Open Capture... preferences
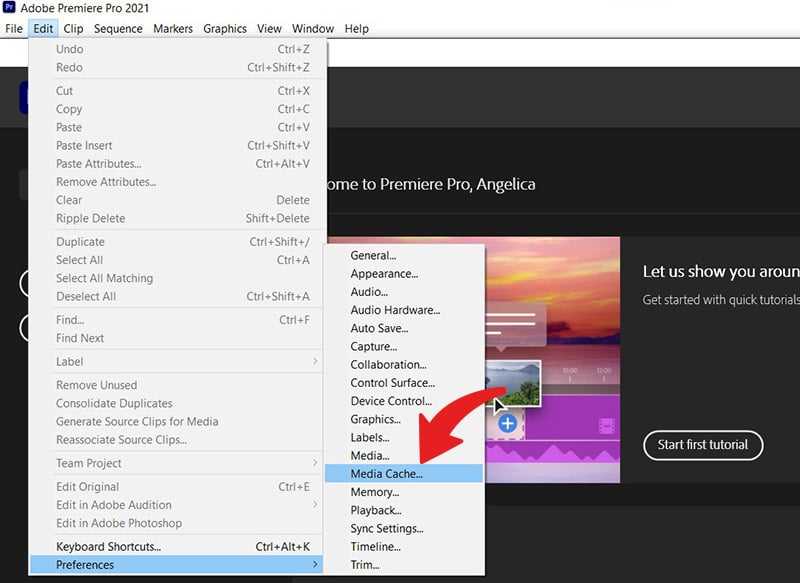The height and width of the screenshot is (583, 800). [x=404, y=346]
